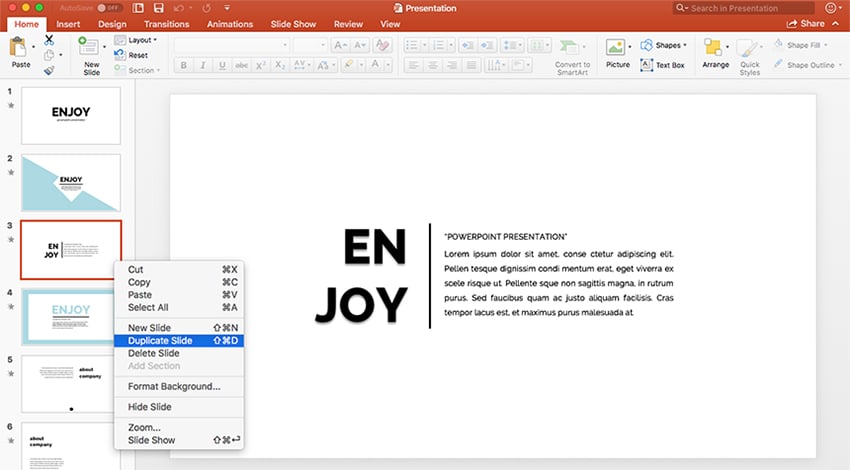
Task: Open the font name combo box
Action: tap(231, 45)
